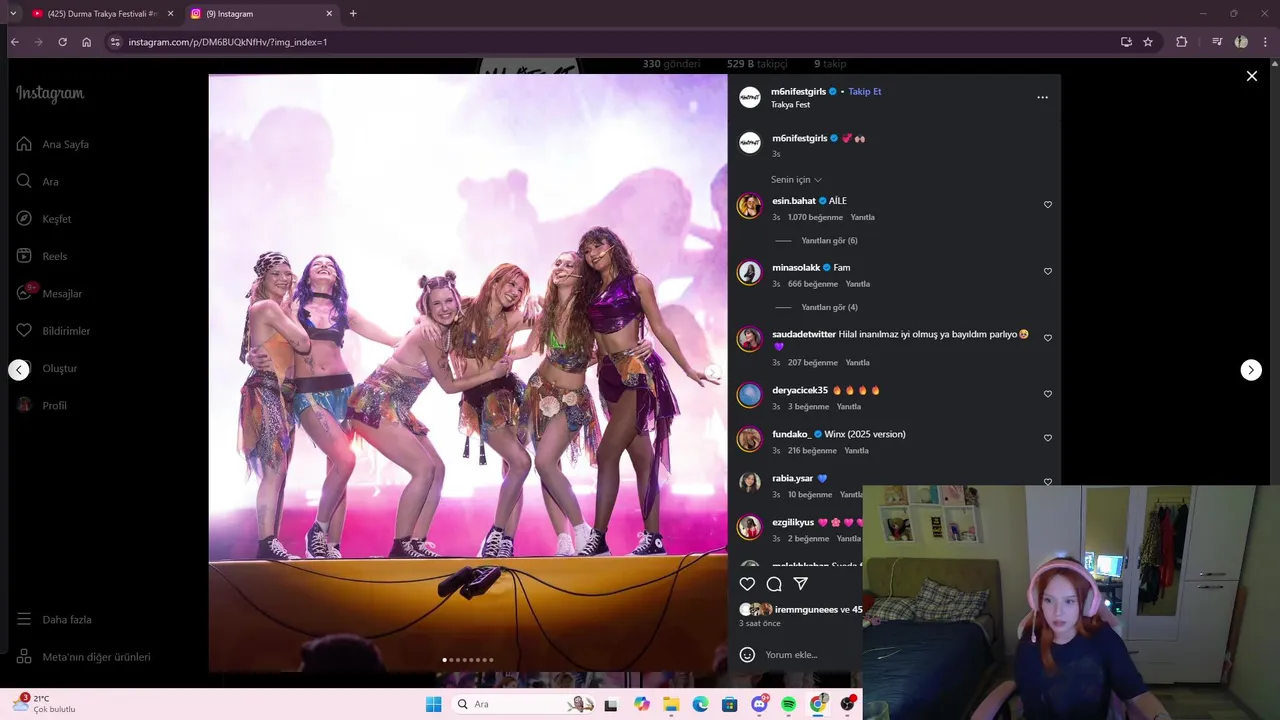Click the taskbar Ara search box
Screen dimensions: 1280x720
pyautogui.click(x=521, y=705)
